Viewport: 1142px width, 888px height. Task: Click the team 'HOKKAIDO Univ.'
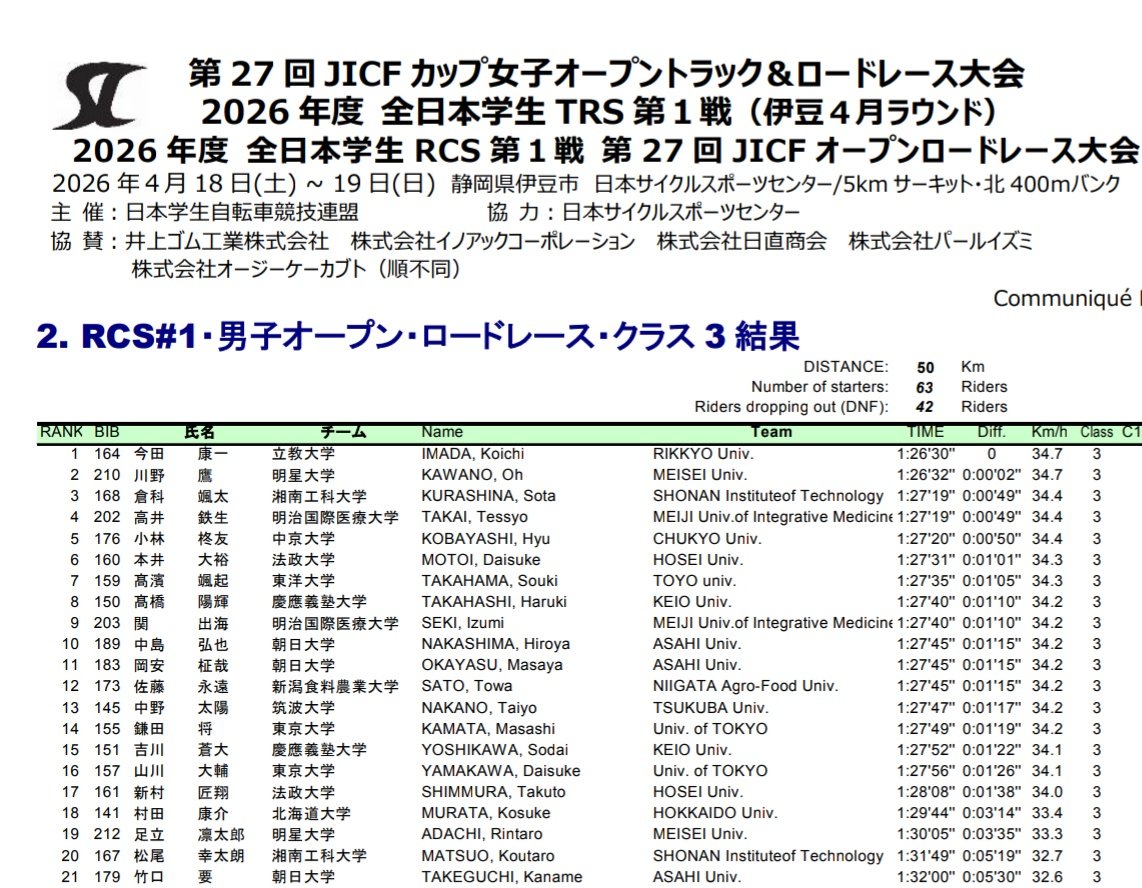tap(714, 813)
